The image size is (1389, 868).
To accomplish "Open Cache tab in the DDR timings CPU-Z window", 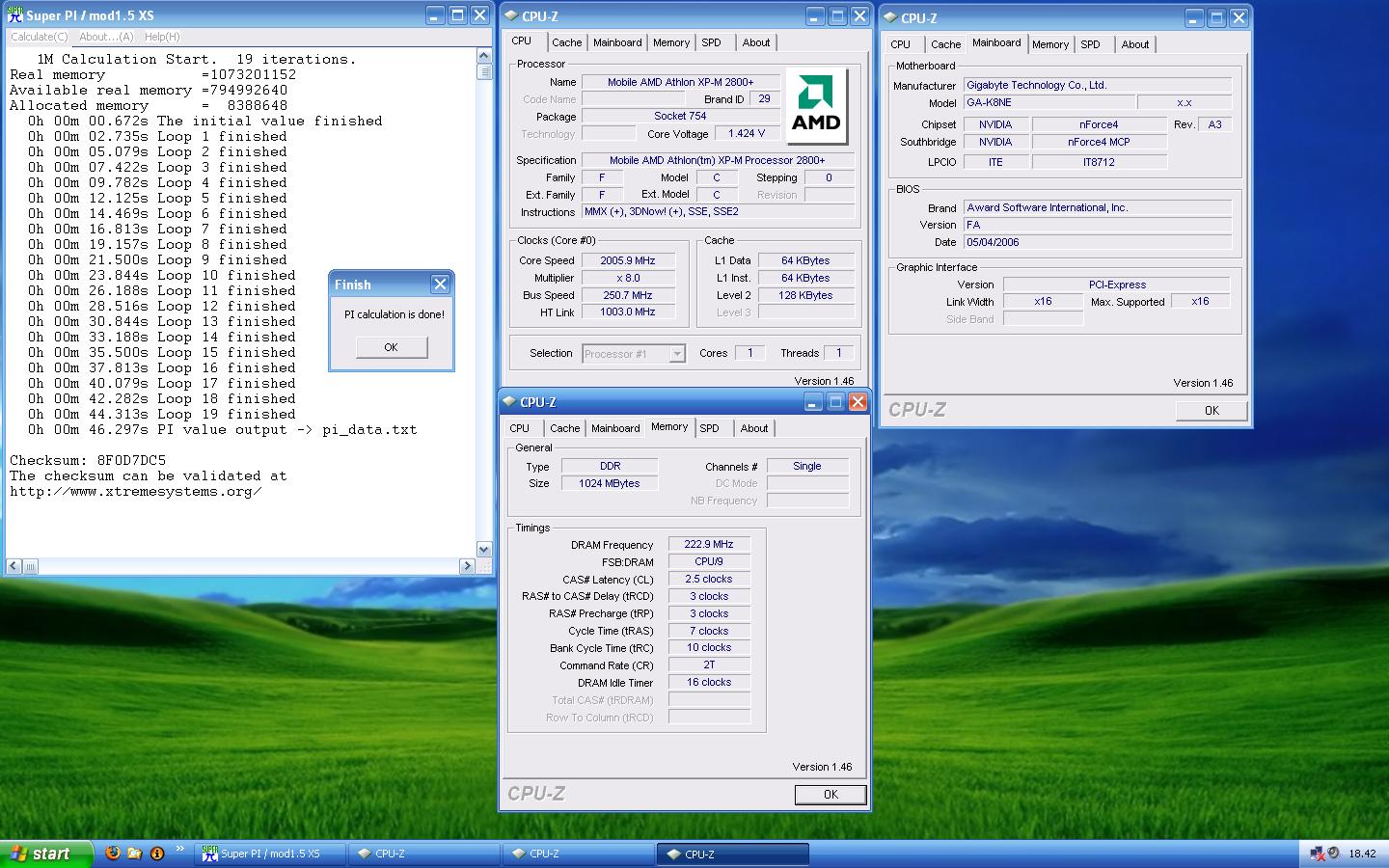I will point(565,428).
